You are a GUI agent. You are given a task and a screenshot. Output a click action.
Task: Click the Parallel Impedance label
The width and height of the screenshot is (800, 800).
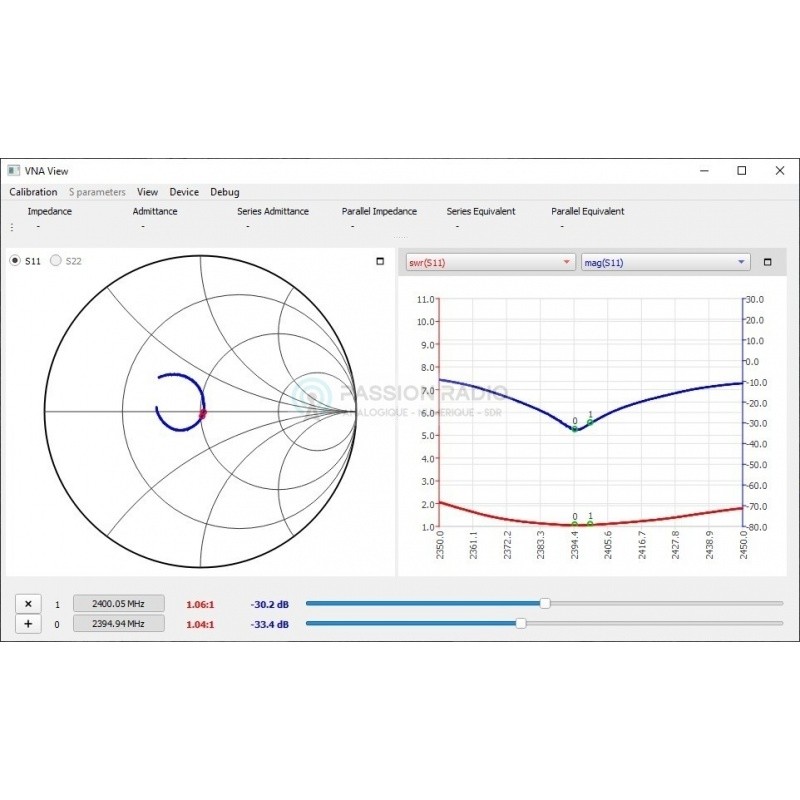click(379, 211)
